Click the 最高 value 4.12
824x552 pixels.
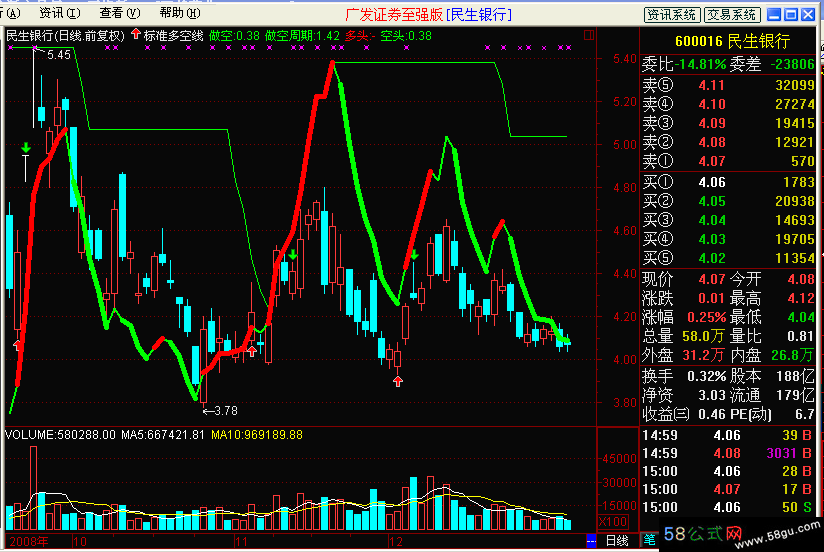[x=801, y=299]
